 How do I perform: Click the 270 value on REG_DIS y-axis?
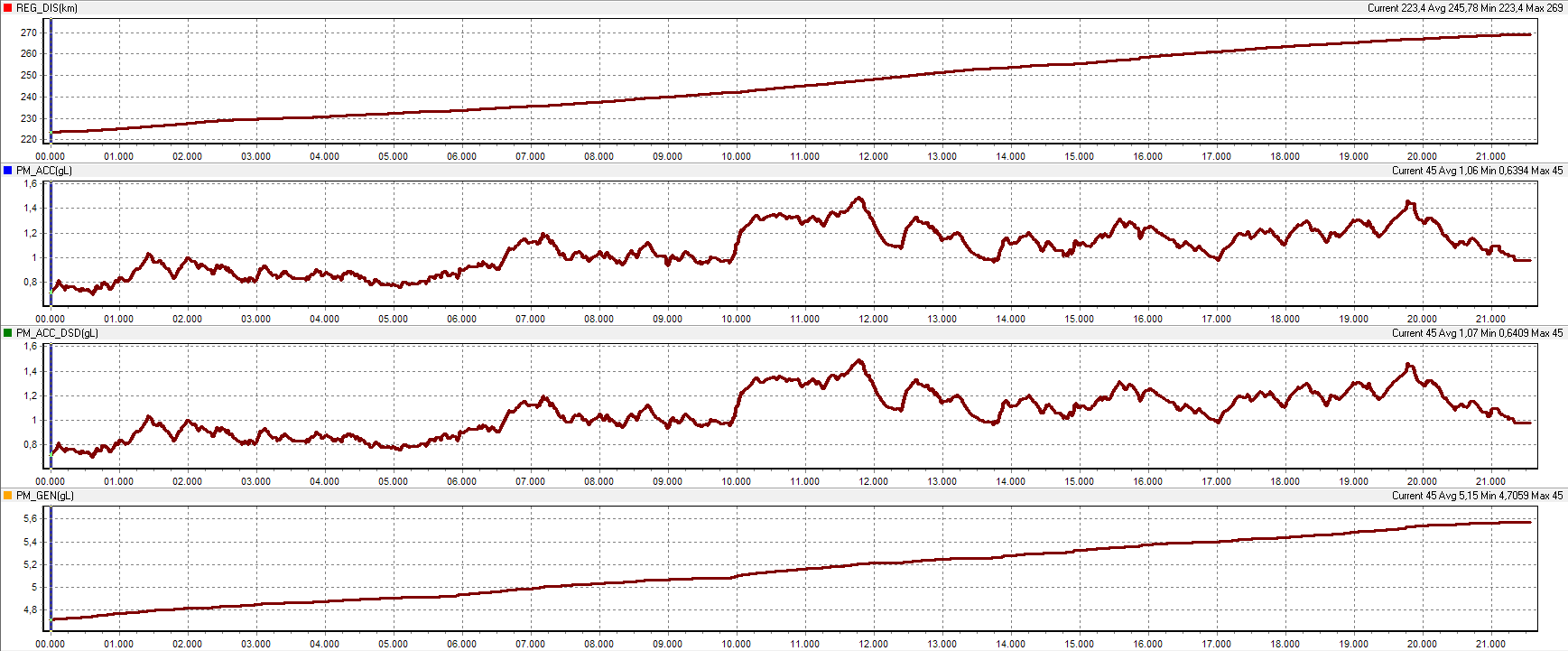[29, 33]
